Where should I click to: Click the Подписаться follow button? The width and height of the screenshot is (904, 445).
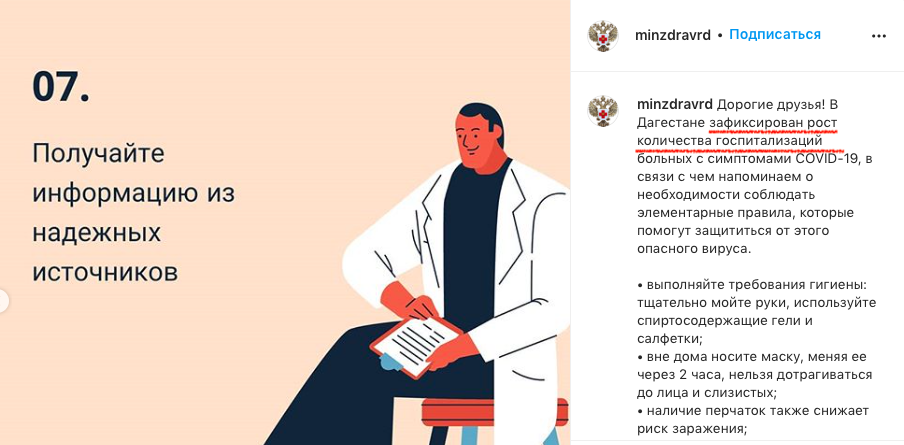(775, 35)
